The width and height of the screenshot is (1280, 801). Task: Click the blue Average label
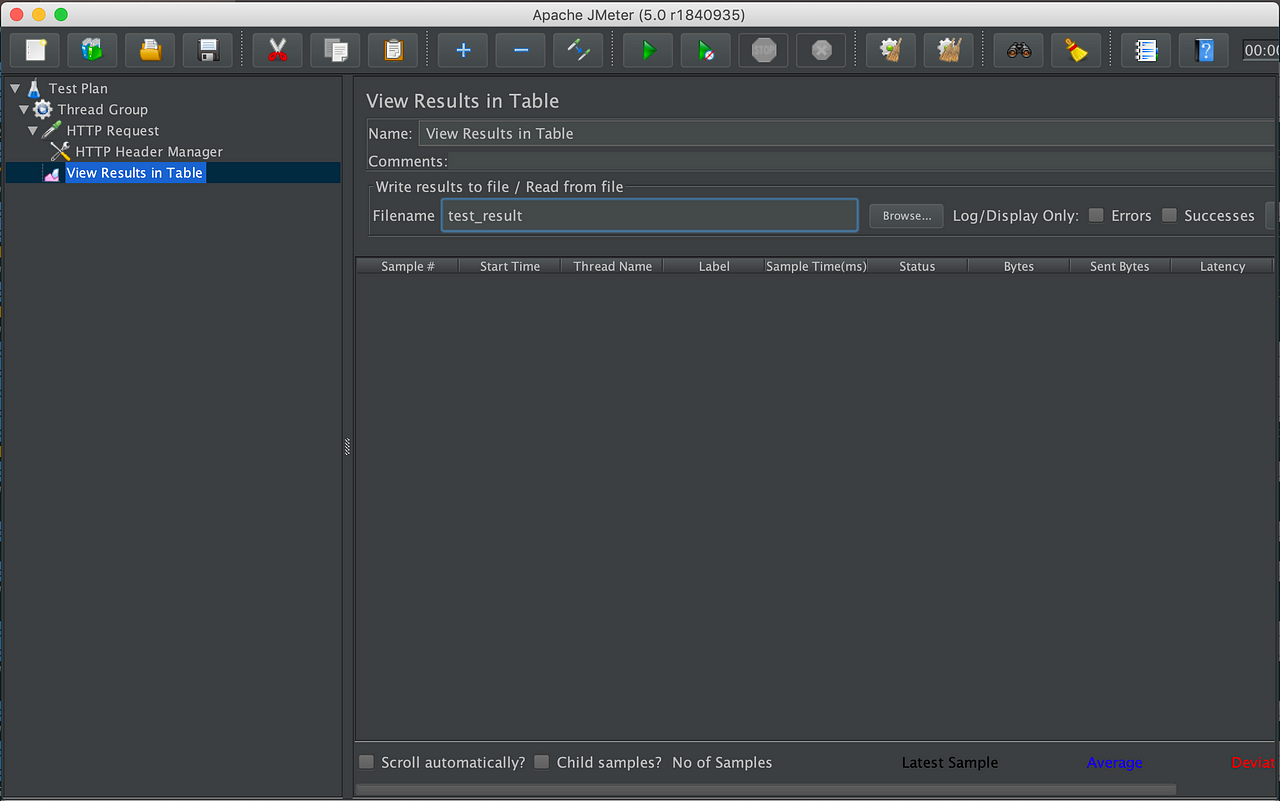(1114, 762)
